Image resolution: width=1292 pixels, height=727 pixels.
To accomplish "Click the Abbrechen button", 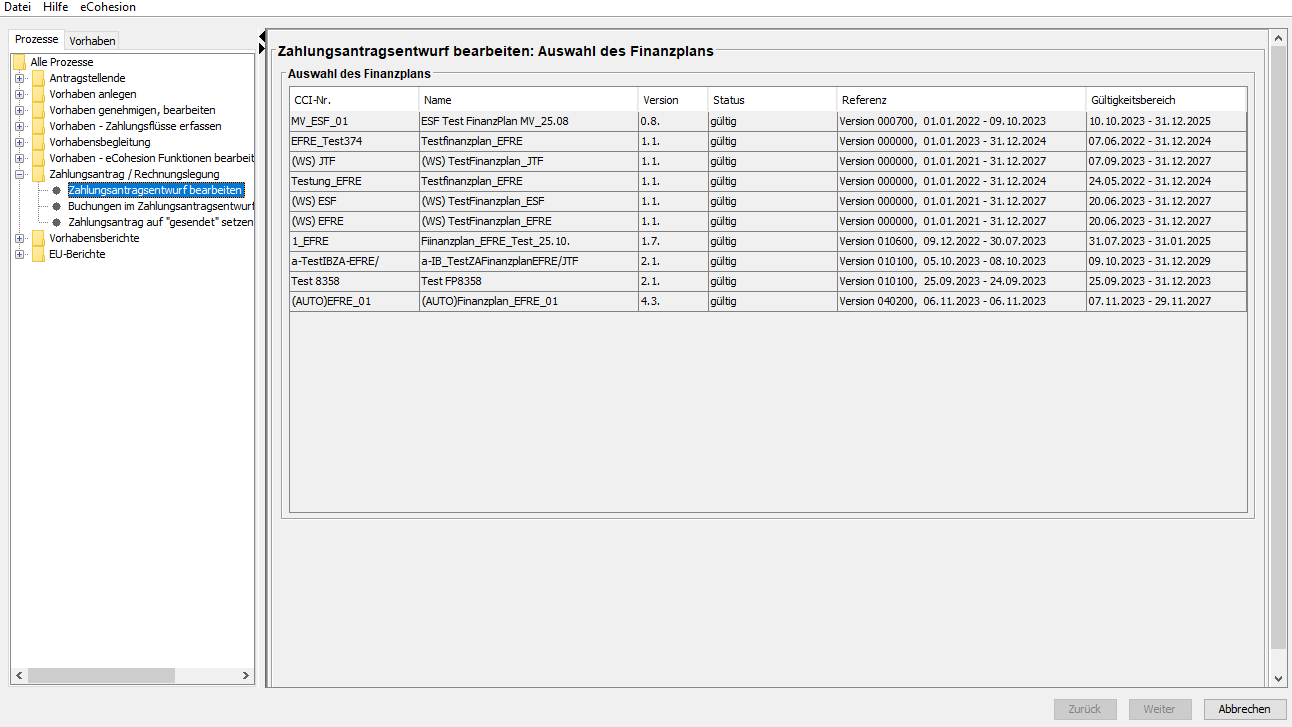I will [1244, 709].
